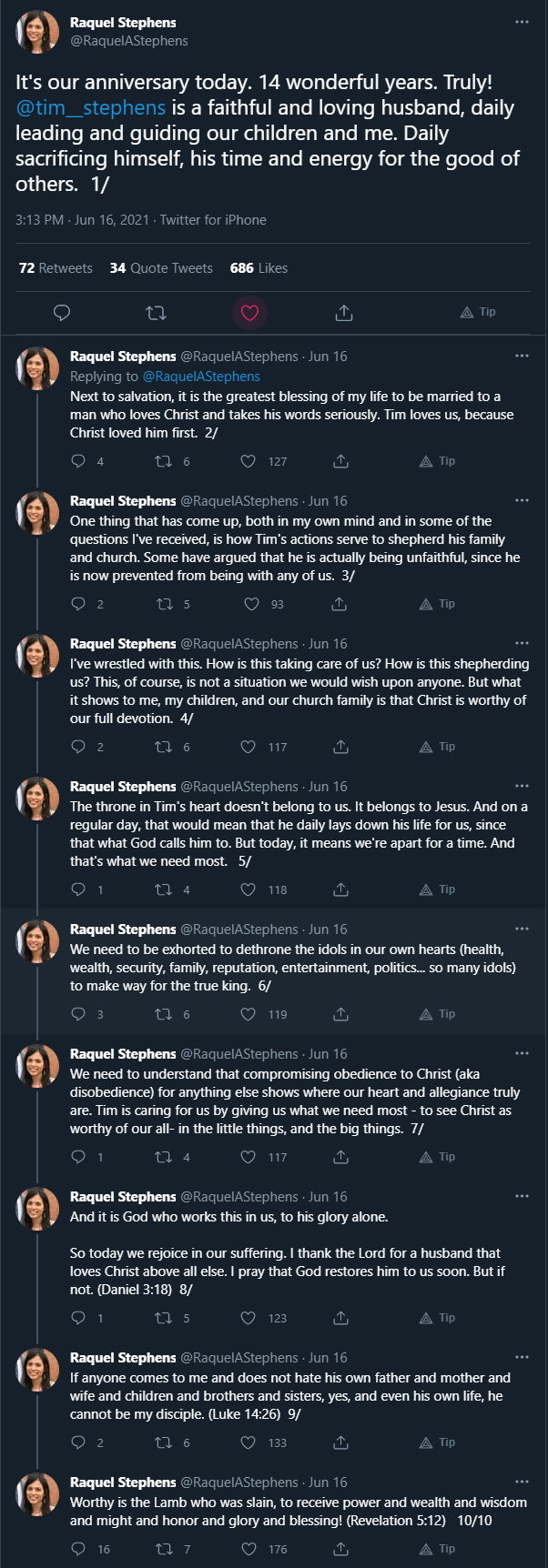
Task: Open more menu on Daniel 3:18 tweet
Action: pyautogui.click(x=522, y=1196)
